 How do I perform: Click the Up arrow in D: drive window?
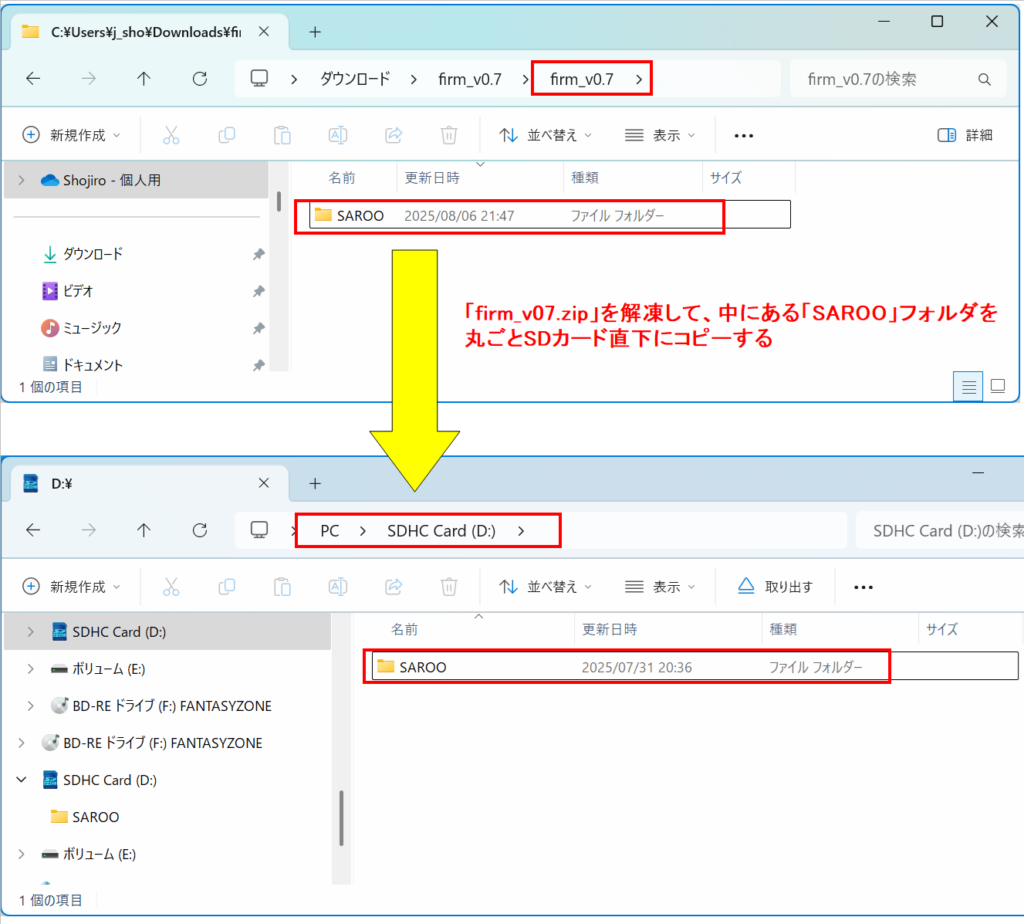click(144, 530)
